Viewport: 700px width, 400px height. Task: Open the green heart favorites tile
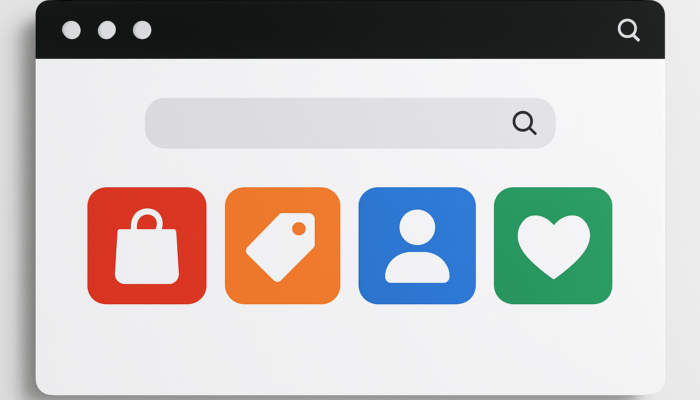tap(553, 246)
